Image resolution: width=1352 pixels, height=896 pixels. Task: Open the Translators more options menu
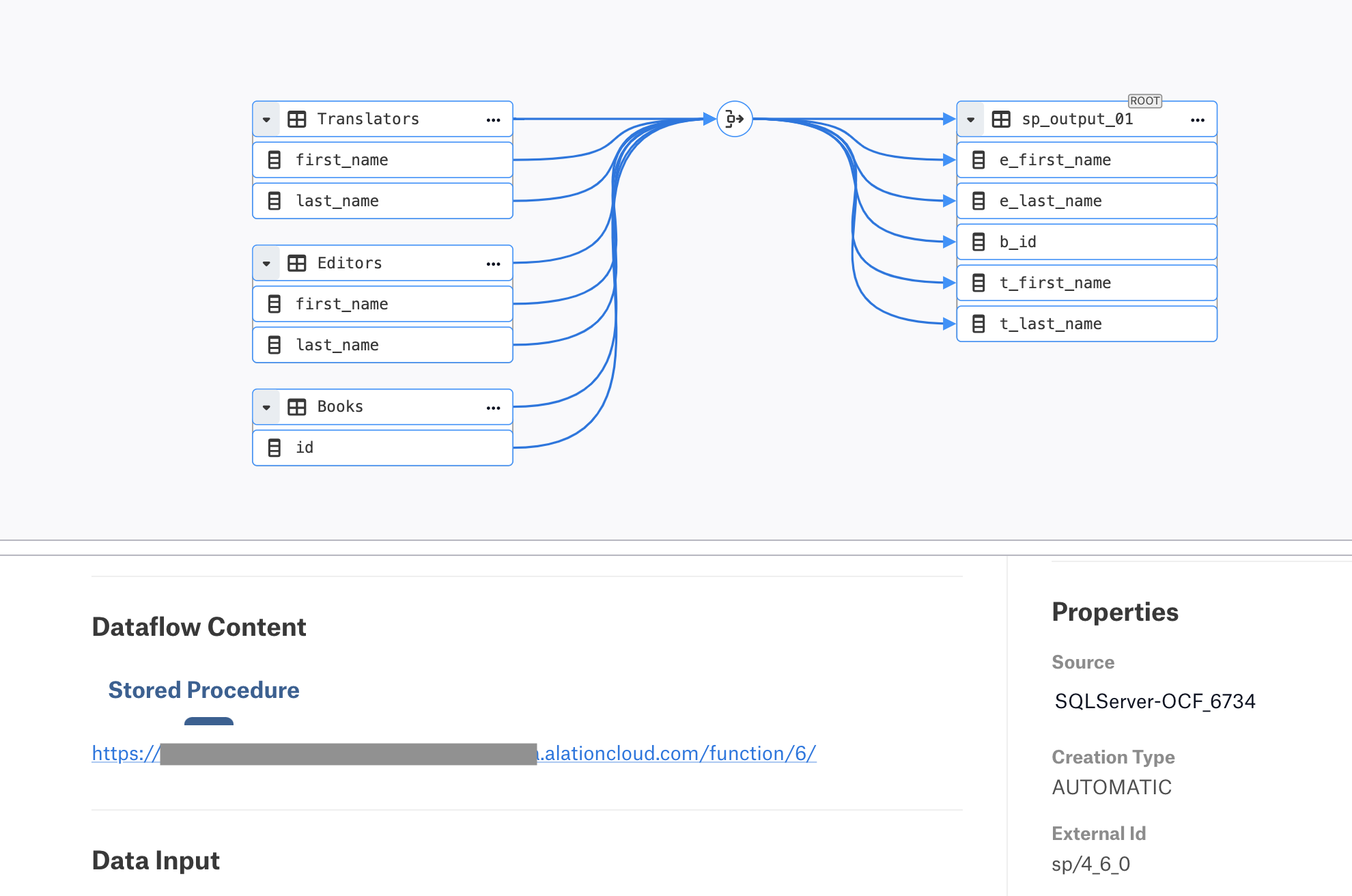coord(494,120)
